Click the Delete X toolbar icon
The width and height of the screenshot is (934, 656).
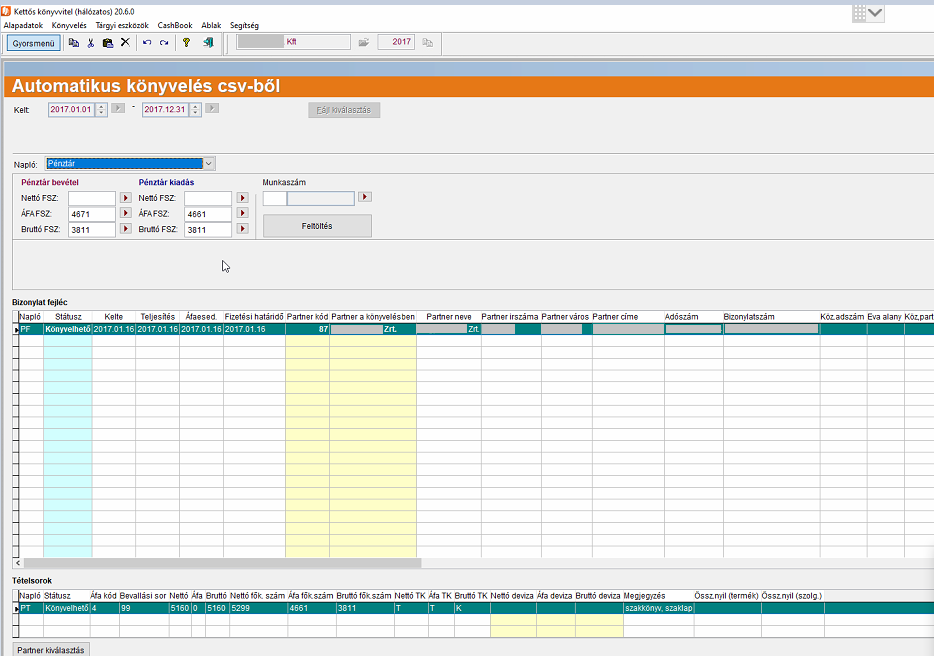[x=125, y=43]
